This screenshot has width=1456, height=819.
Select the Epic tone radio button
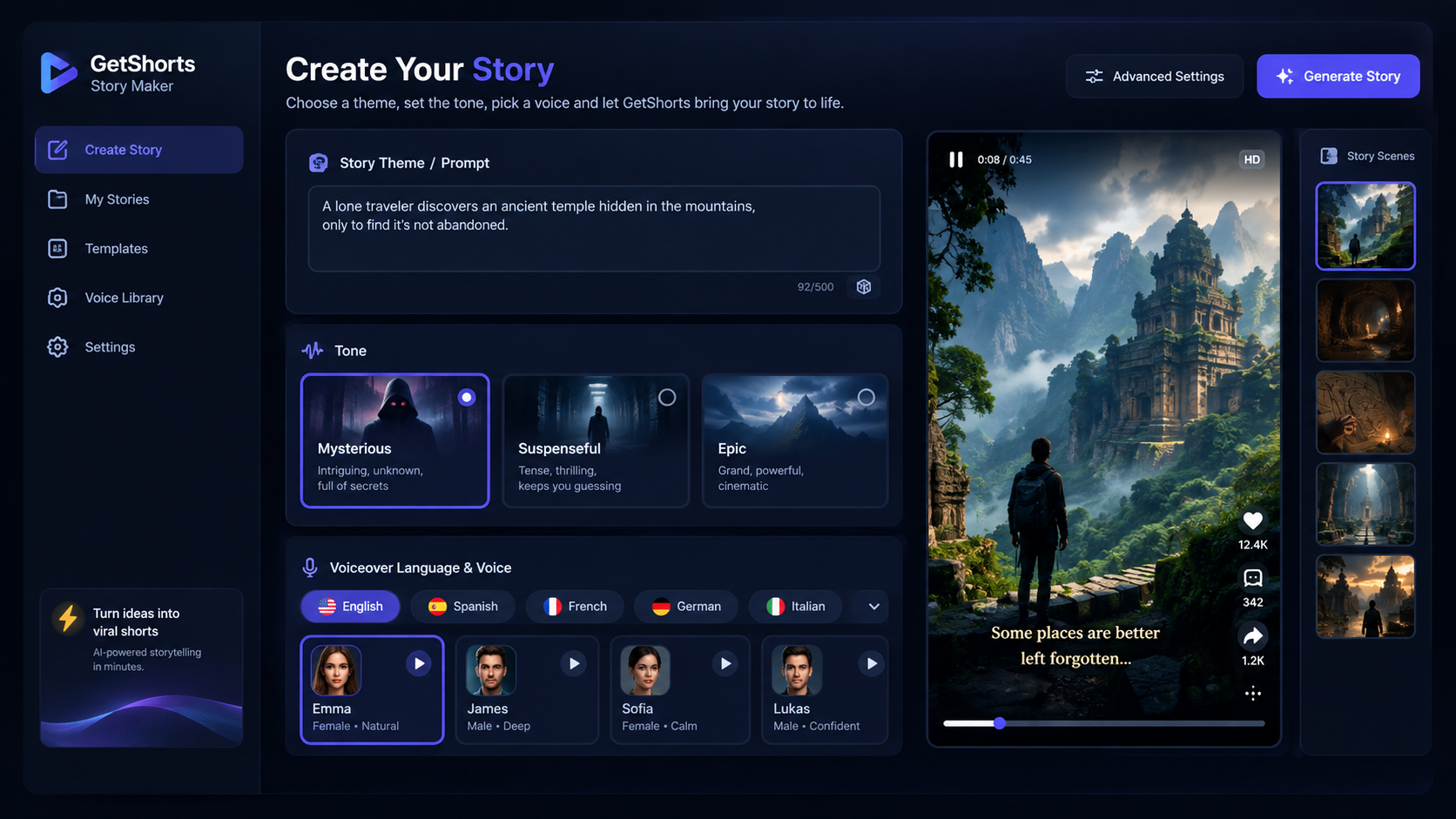click(866, 397)
